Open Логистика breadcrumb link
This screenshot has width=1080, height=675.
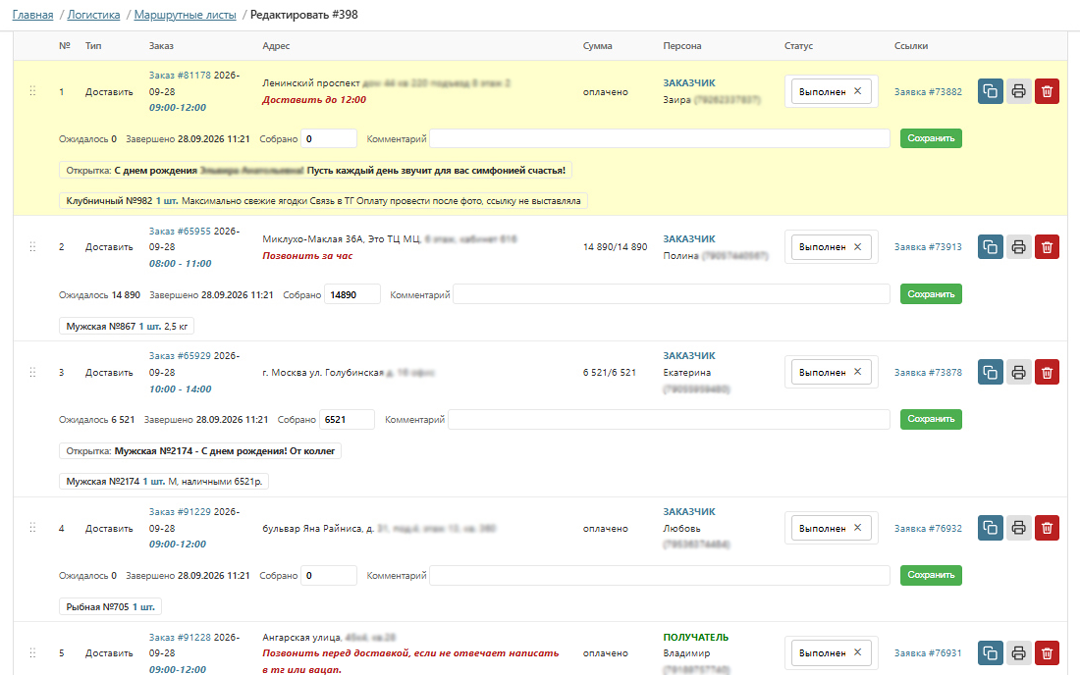[94, 14]
